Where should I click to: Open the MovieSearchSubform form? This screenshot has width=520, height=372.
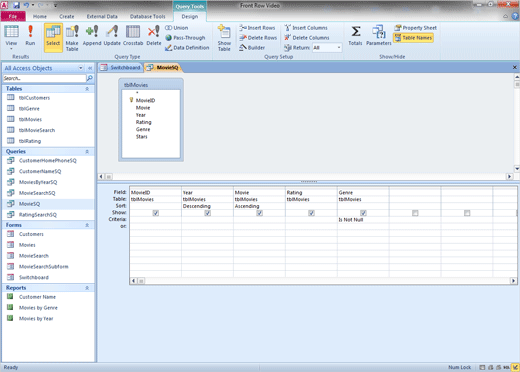[x=43, y=266]
